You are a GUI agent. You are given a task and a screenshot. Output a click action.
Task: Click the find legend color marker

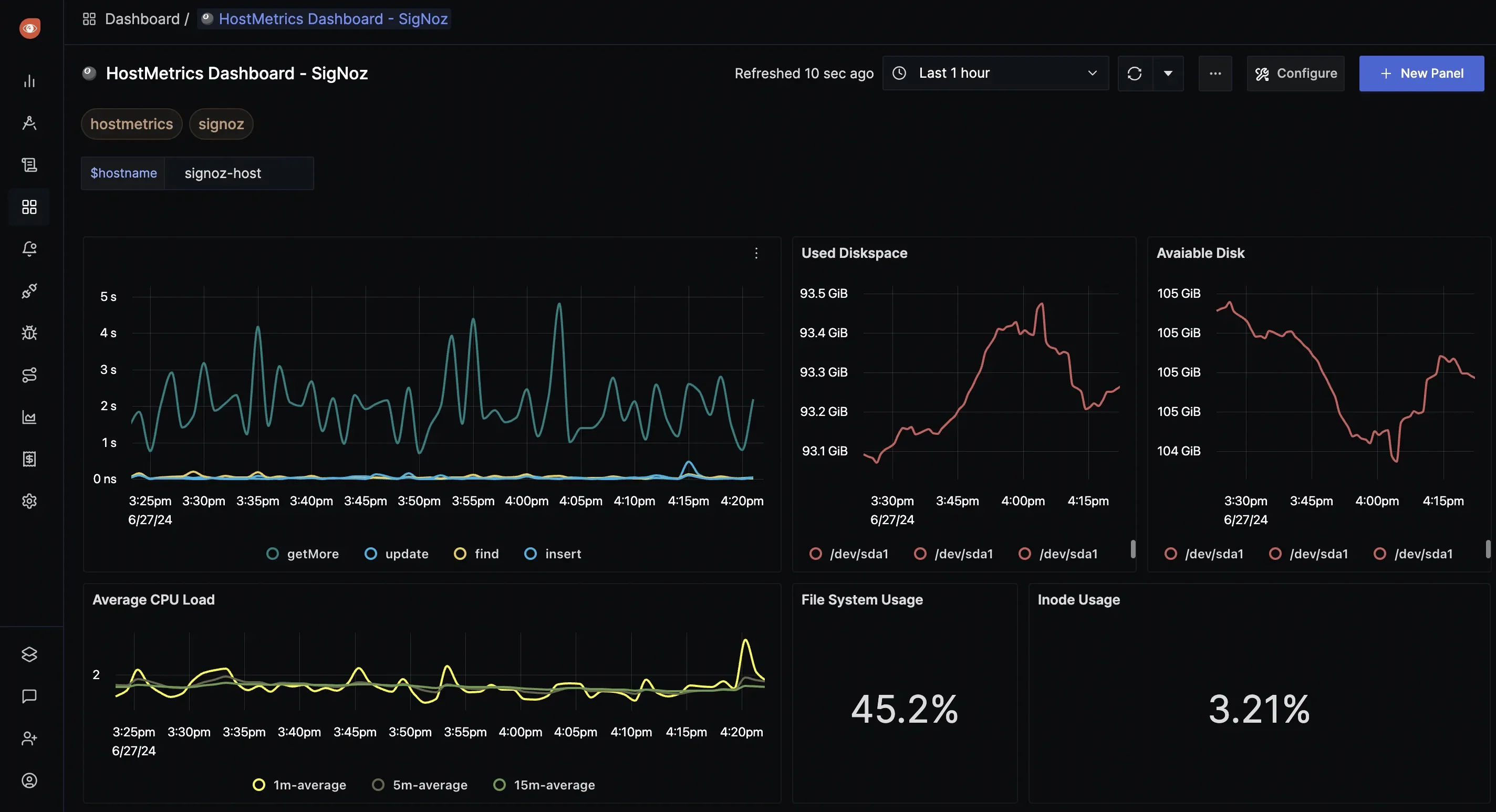(x=460, y=554)
